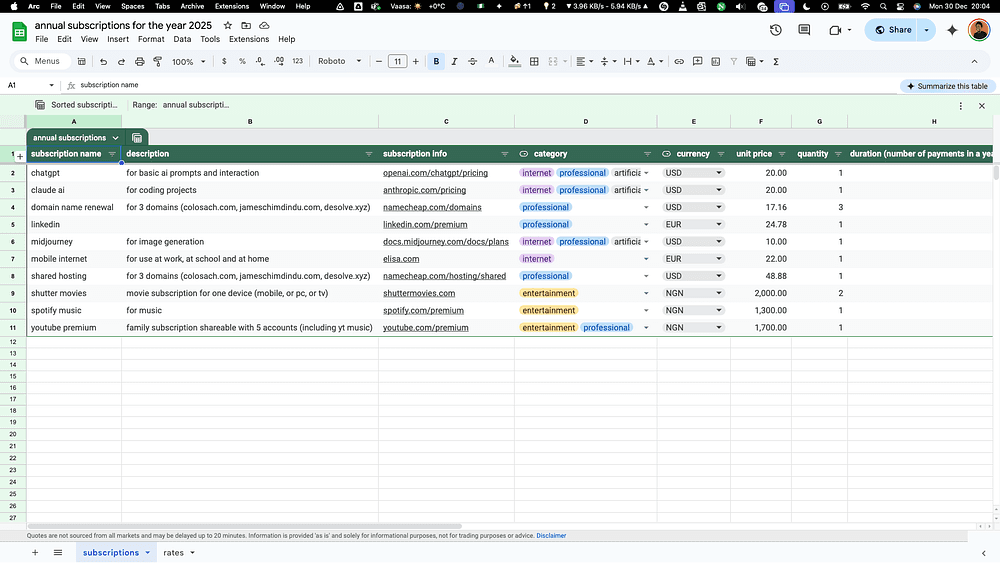Screen dimensions: 1000x563
Task: Filter the subscription name column
Action: click(x=112, y=154)
